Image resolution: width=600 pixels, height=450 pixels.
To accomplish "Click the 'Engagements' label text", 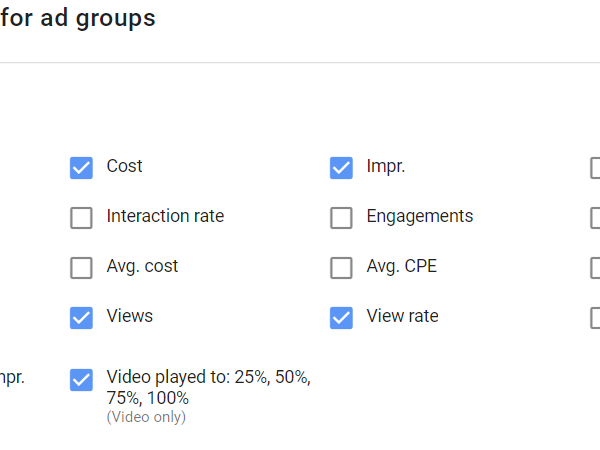I will 420,216.
